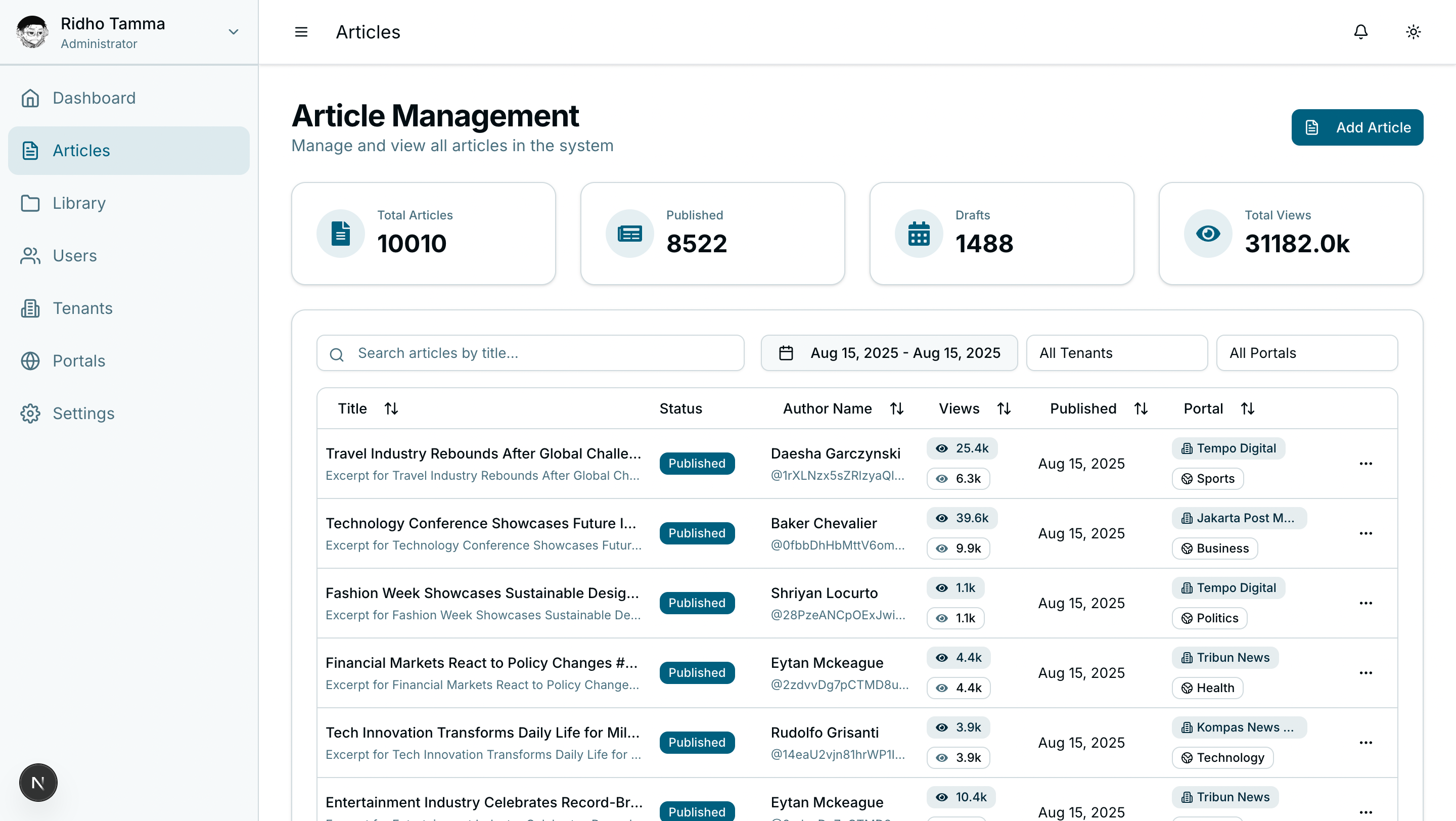The width and height of the screenshot is (1456, 821).
Task: Click the notification bell icon
Action: (x=1360, y=32)
